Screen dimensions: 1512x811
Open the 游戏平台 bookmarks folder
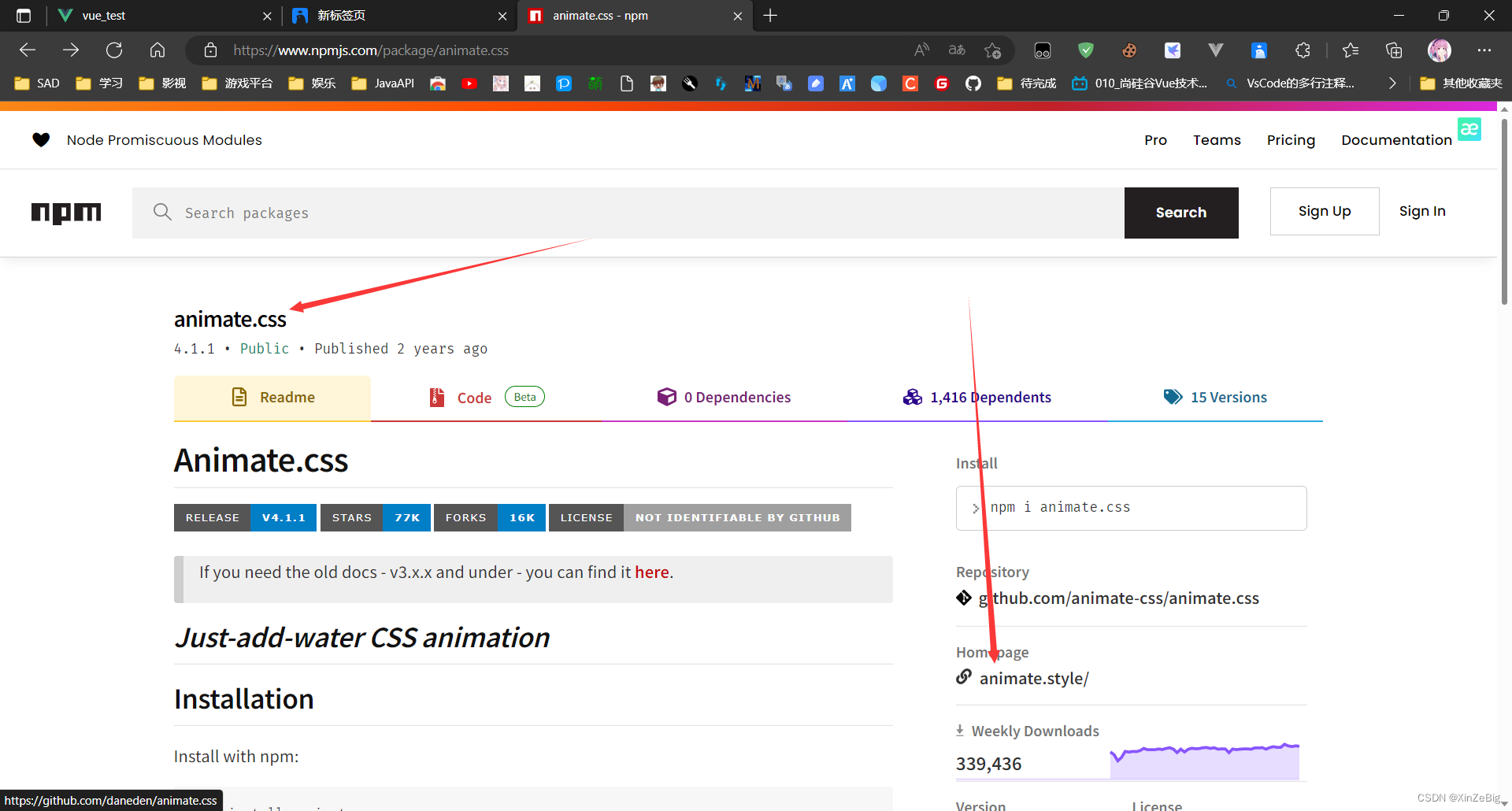pyautogui.click(x=237, y=83)
